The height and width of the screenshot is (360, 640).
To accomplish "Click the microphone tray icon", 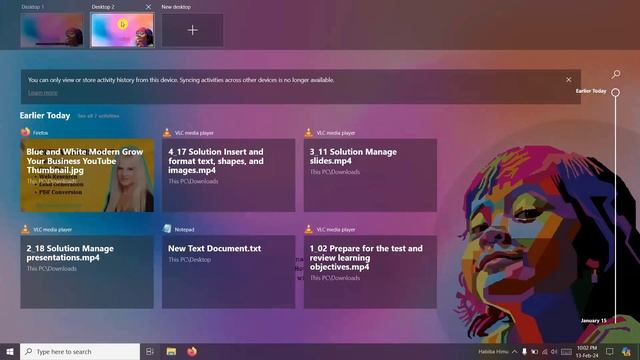I will tap(524, 351).
